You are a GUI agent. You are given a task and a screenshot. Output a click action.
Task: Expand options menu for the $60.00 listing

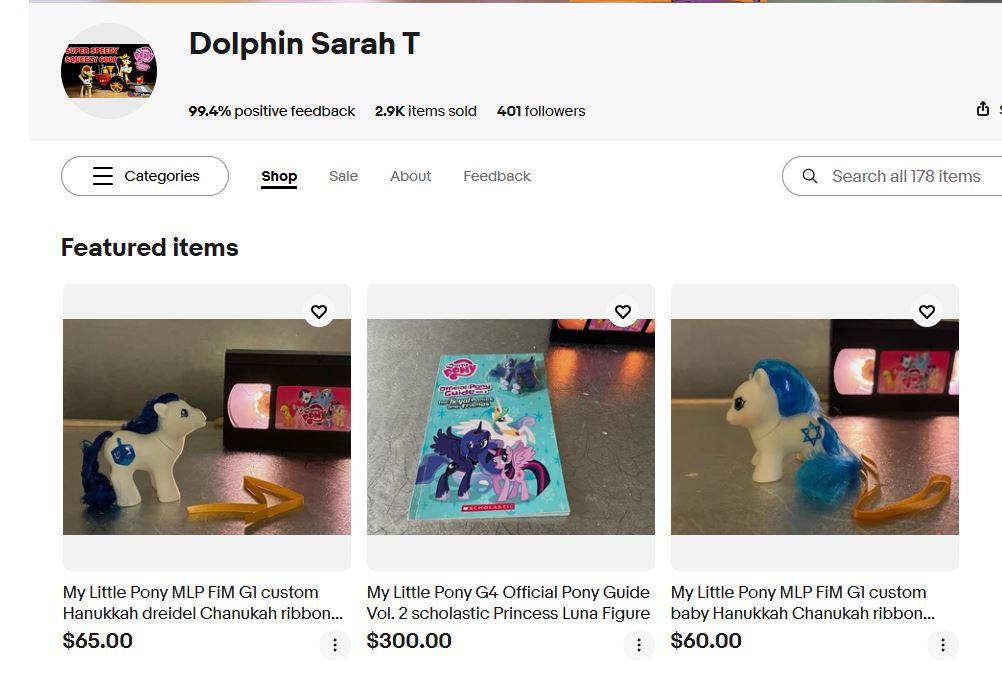coord(943,645)
